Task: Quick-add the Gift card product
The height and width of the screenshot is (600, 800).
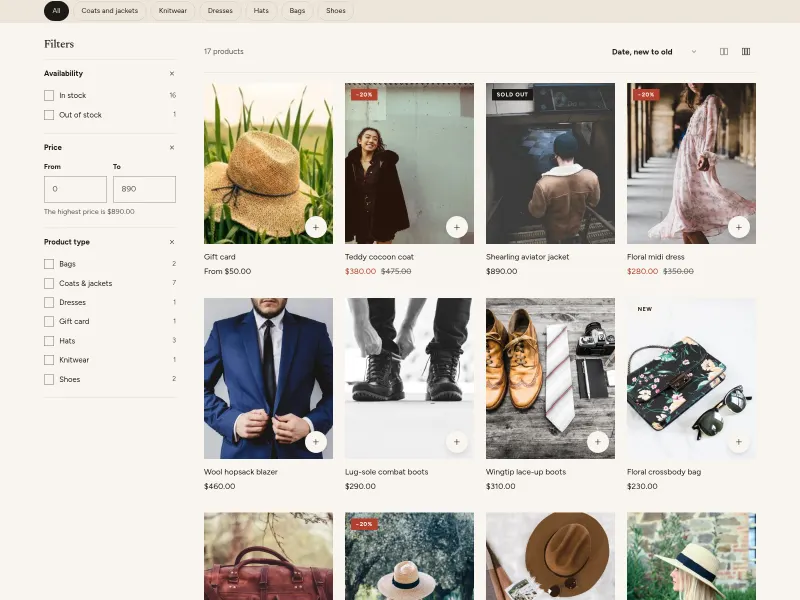Action: [x=316, y=227]
